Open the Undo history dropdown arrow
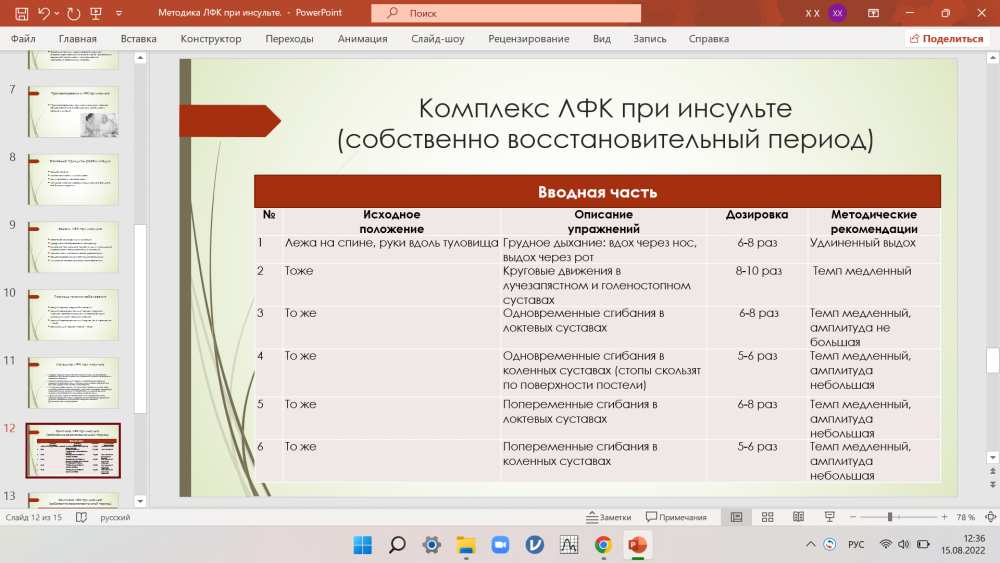The image size is (1000, 563). 58,13
